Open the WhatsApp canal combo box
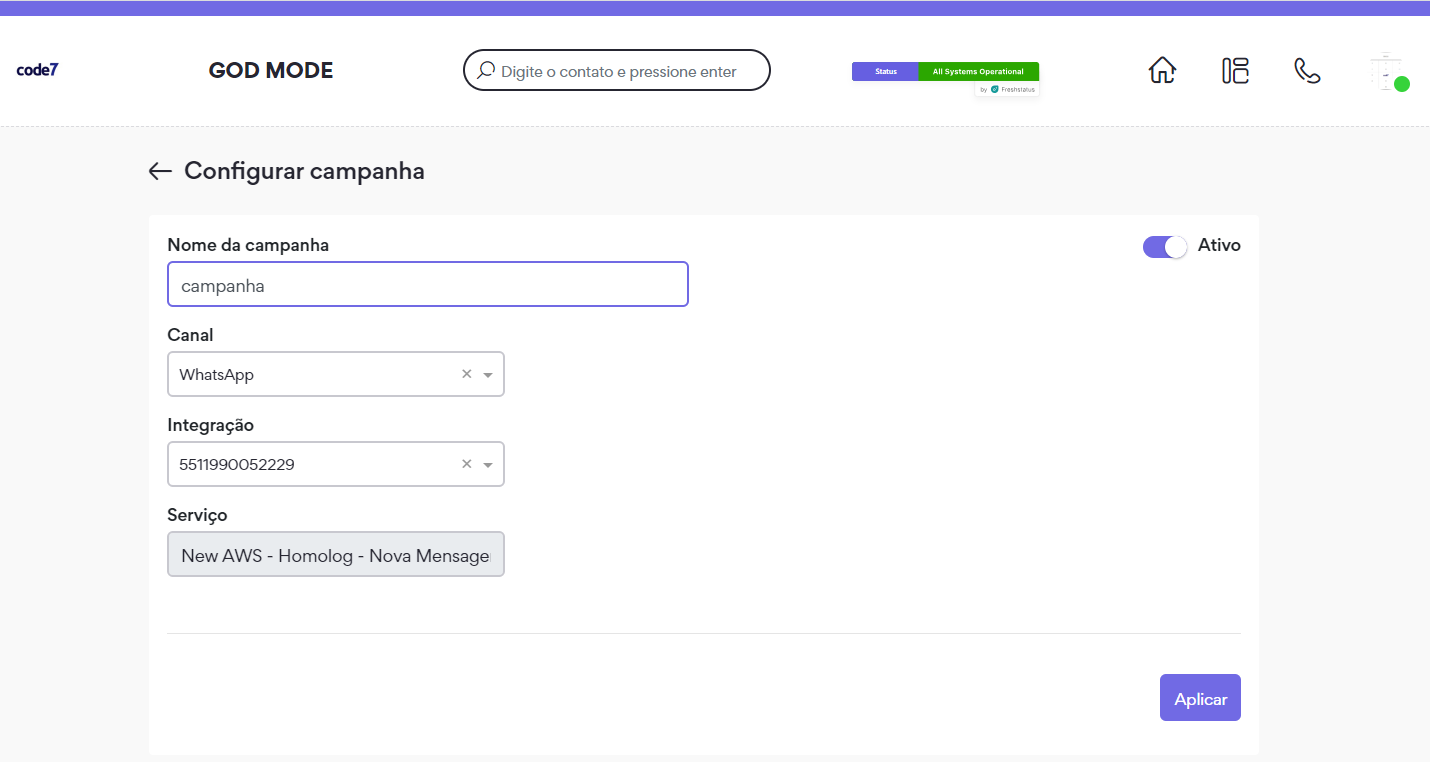 336,374
